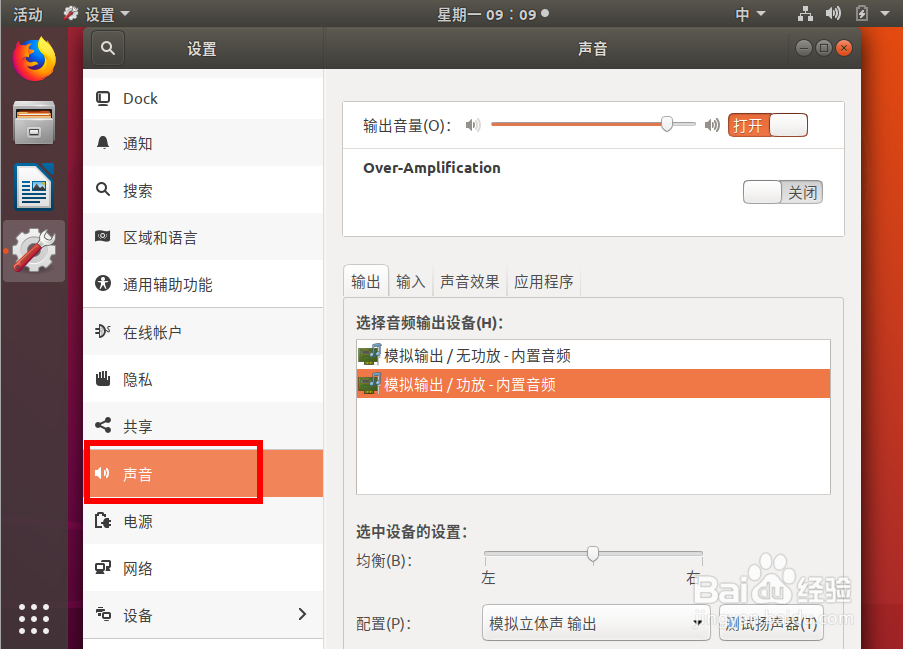Open the 区域和语言 settings panel

(203, 237)
